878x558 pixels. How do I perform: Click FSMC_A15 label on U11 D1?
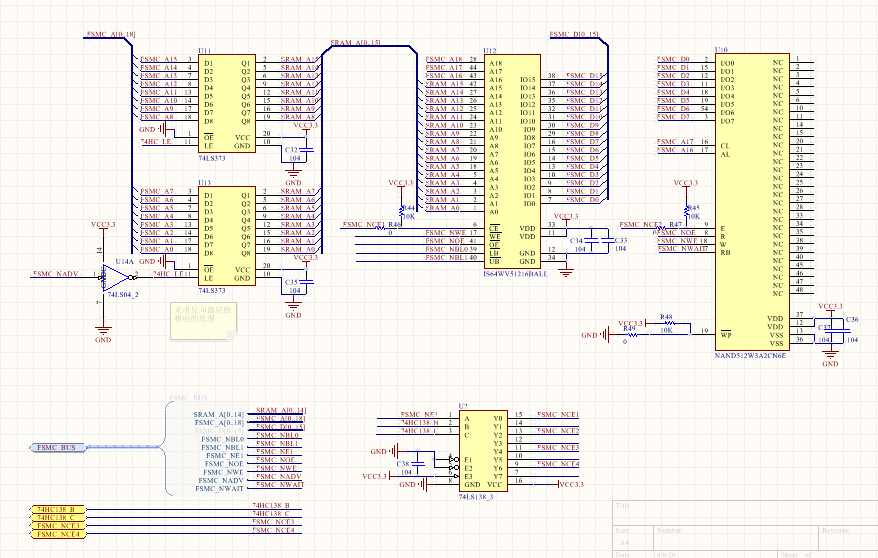[158, 59]
